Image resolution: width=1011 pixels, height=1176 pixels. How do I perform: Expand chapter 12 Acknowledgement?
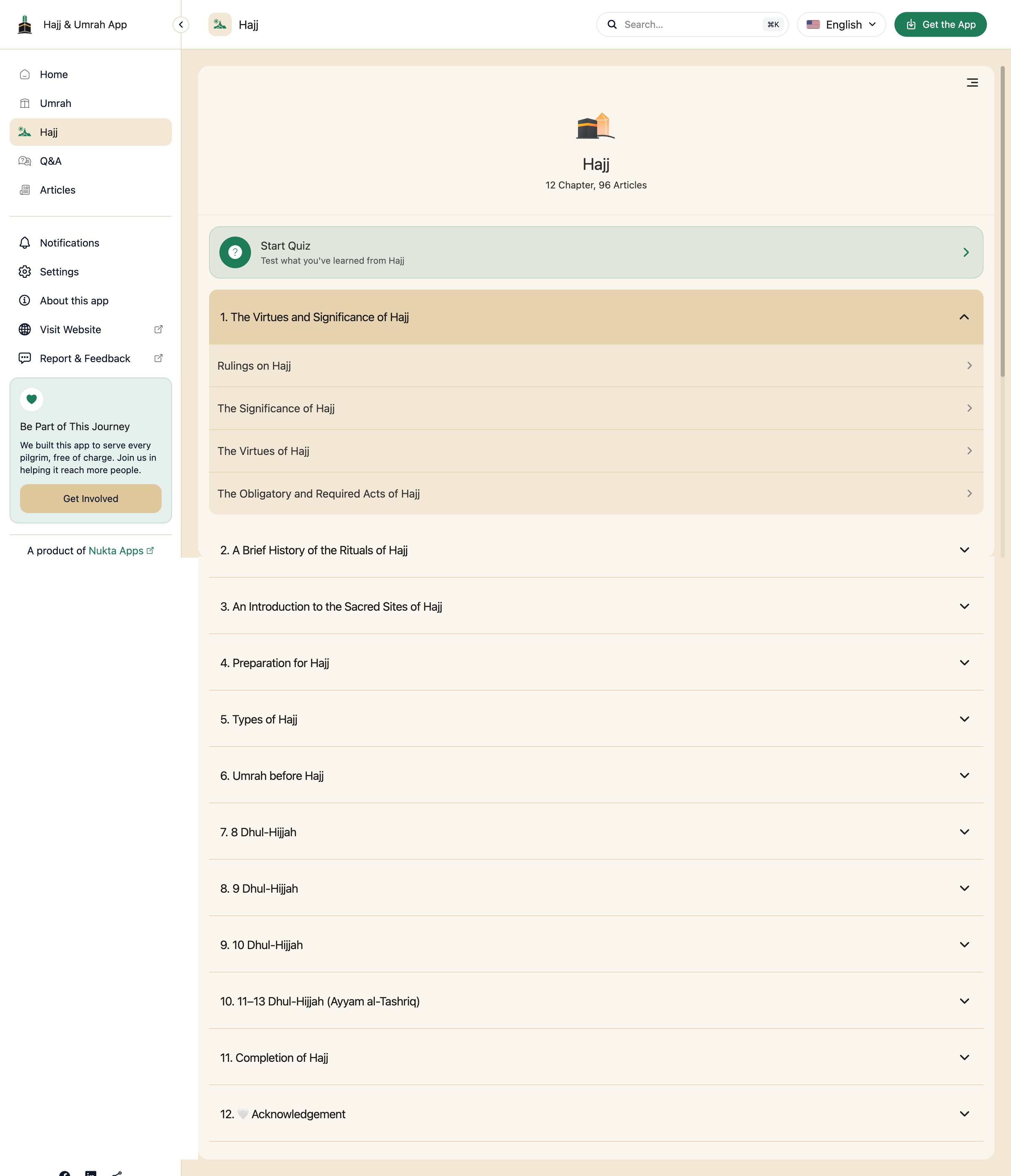(x=596, y=1114)
